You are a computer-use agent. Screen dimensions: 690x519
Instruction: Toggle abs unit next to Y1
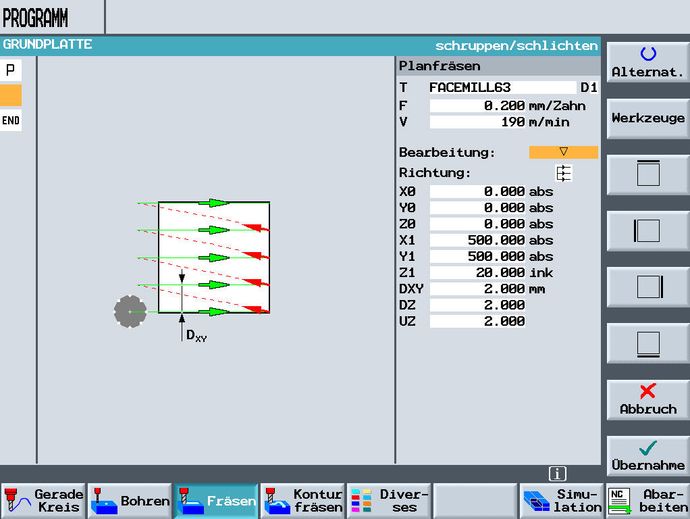coord(541,257)
